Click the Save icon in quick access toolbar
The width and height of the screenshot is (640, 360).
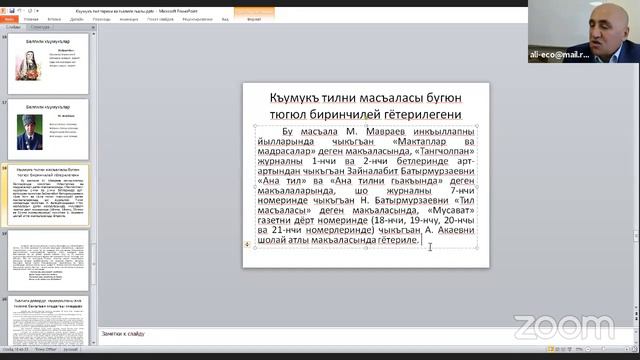pyautogui.click(x=12, y=11)
